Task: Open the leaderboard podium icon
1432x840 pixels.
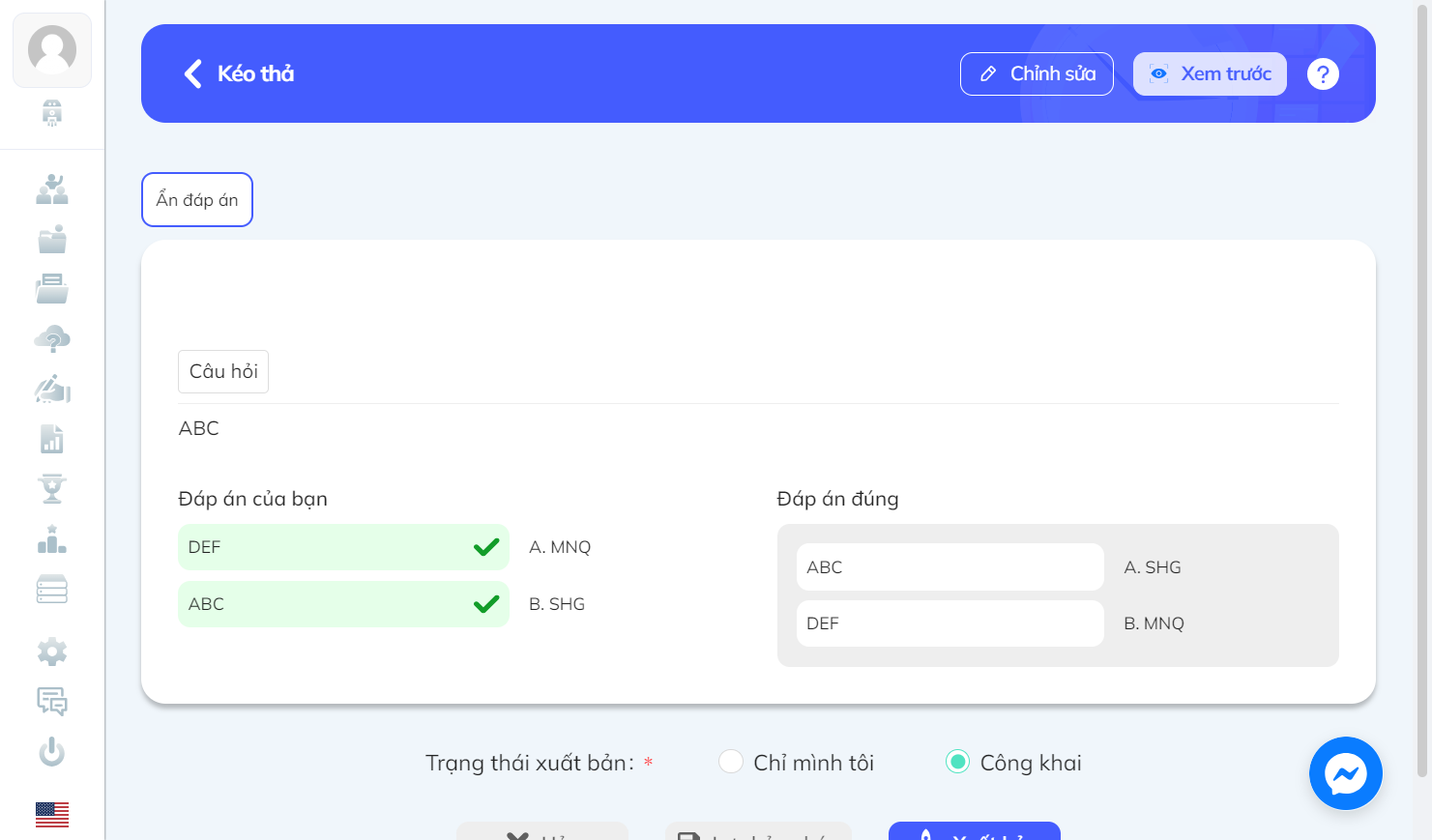Action: click(x=52, y=539)
